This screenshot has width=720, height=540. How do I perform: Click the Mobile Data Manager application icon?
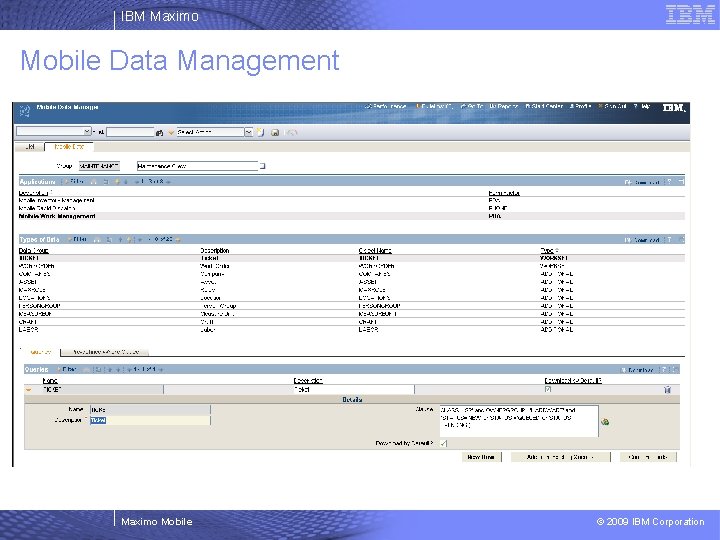point(25,111)
